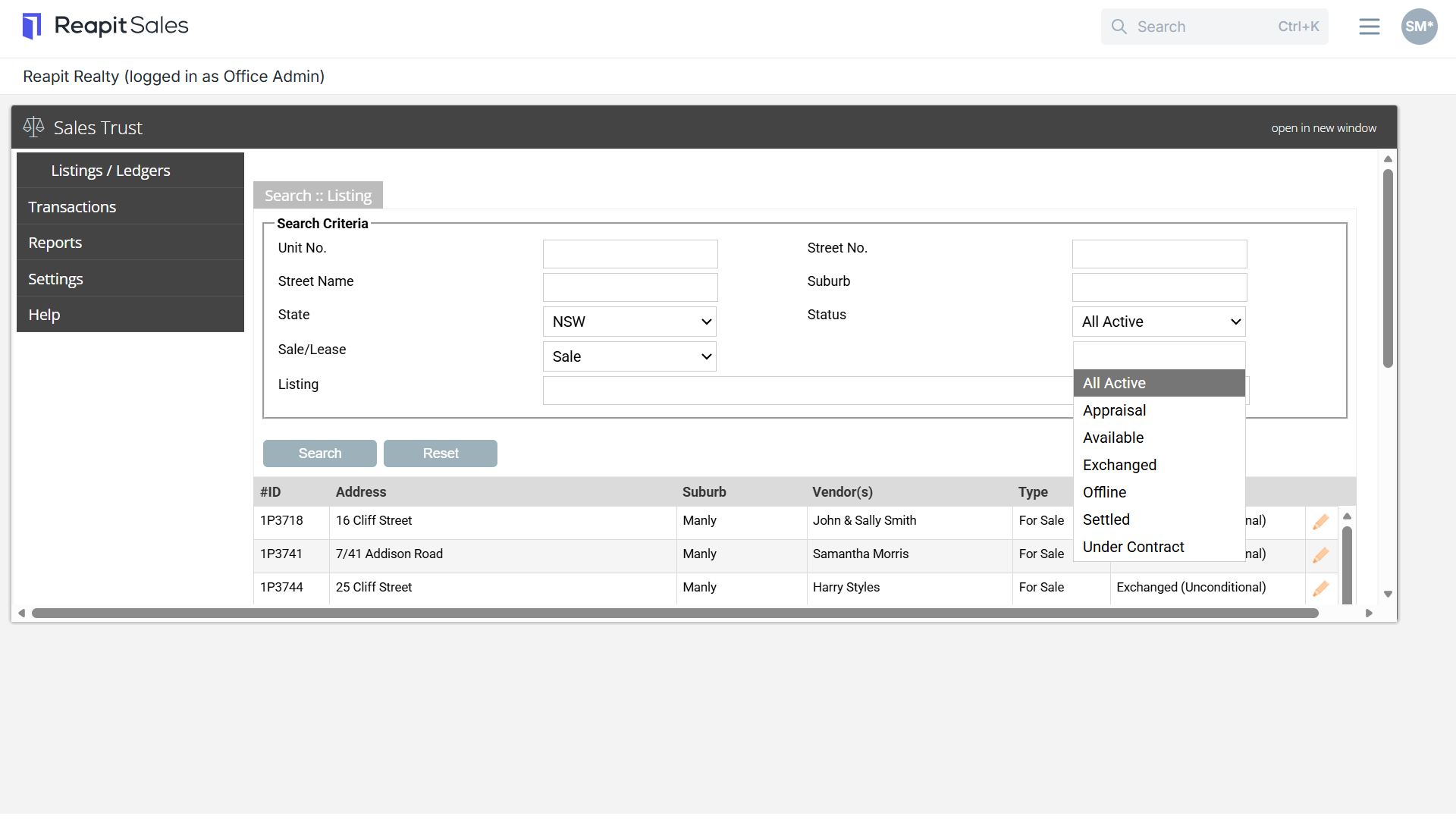Screen dimensions: 1456x819
Task: Click the horizontal scrollbar of the panel
Action: 675,613
